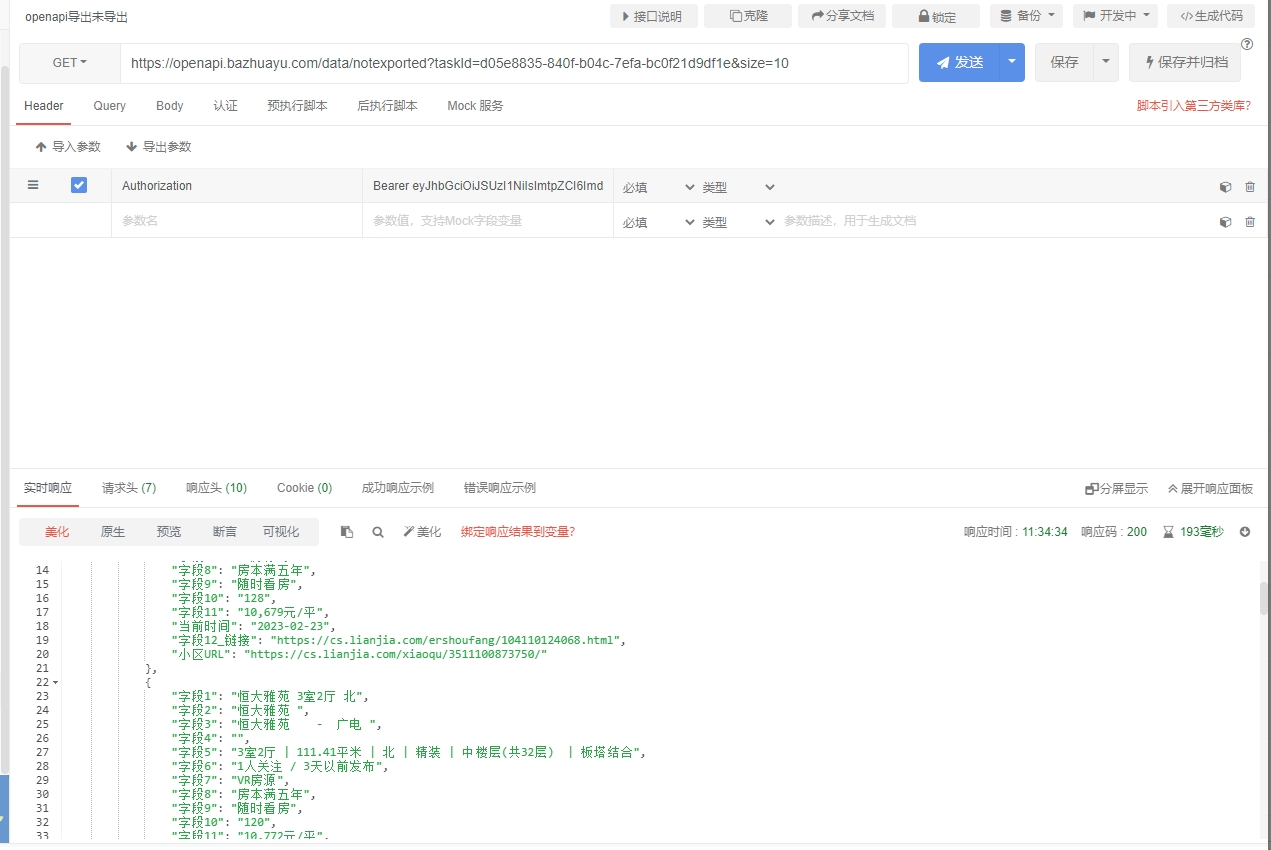
Task: Switch to the Query tab
Action: [x=109, y=106]
